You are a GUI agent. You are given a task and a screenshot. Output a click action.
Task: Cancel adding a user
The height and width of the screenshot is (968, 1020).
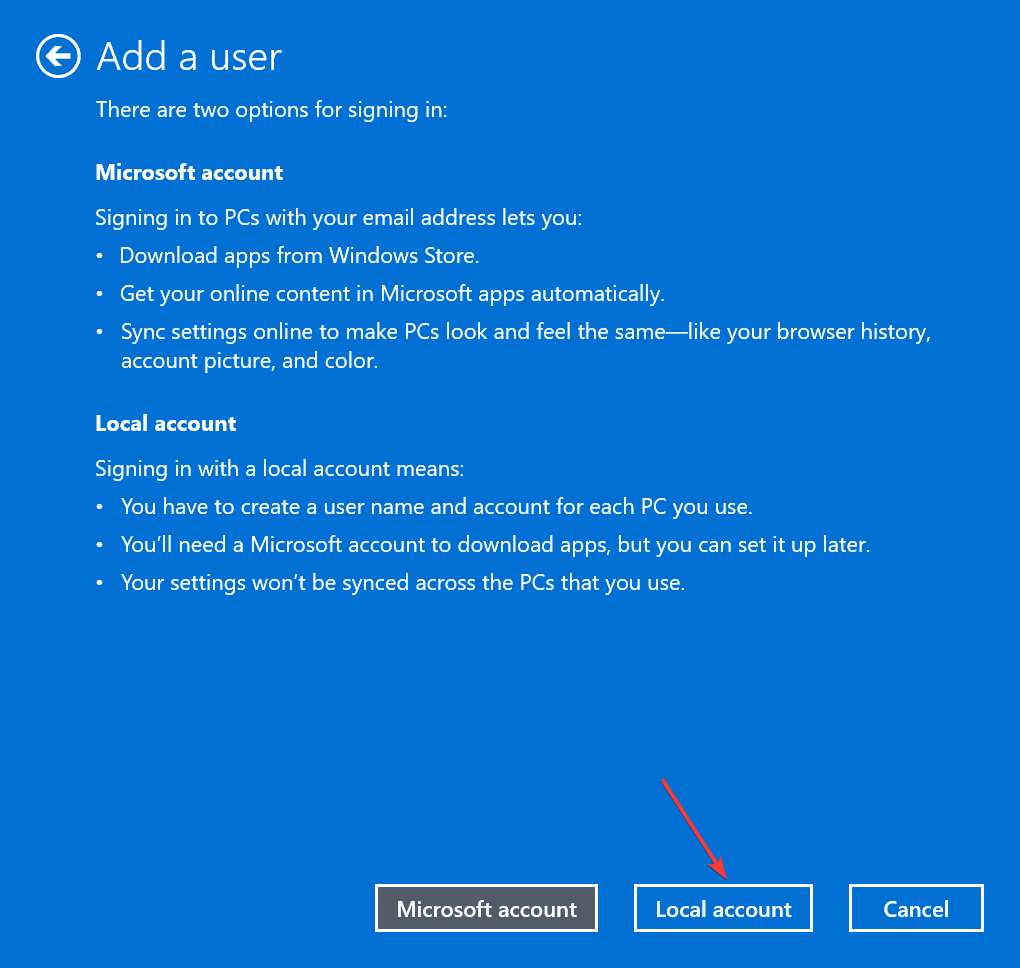(915, 908)
